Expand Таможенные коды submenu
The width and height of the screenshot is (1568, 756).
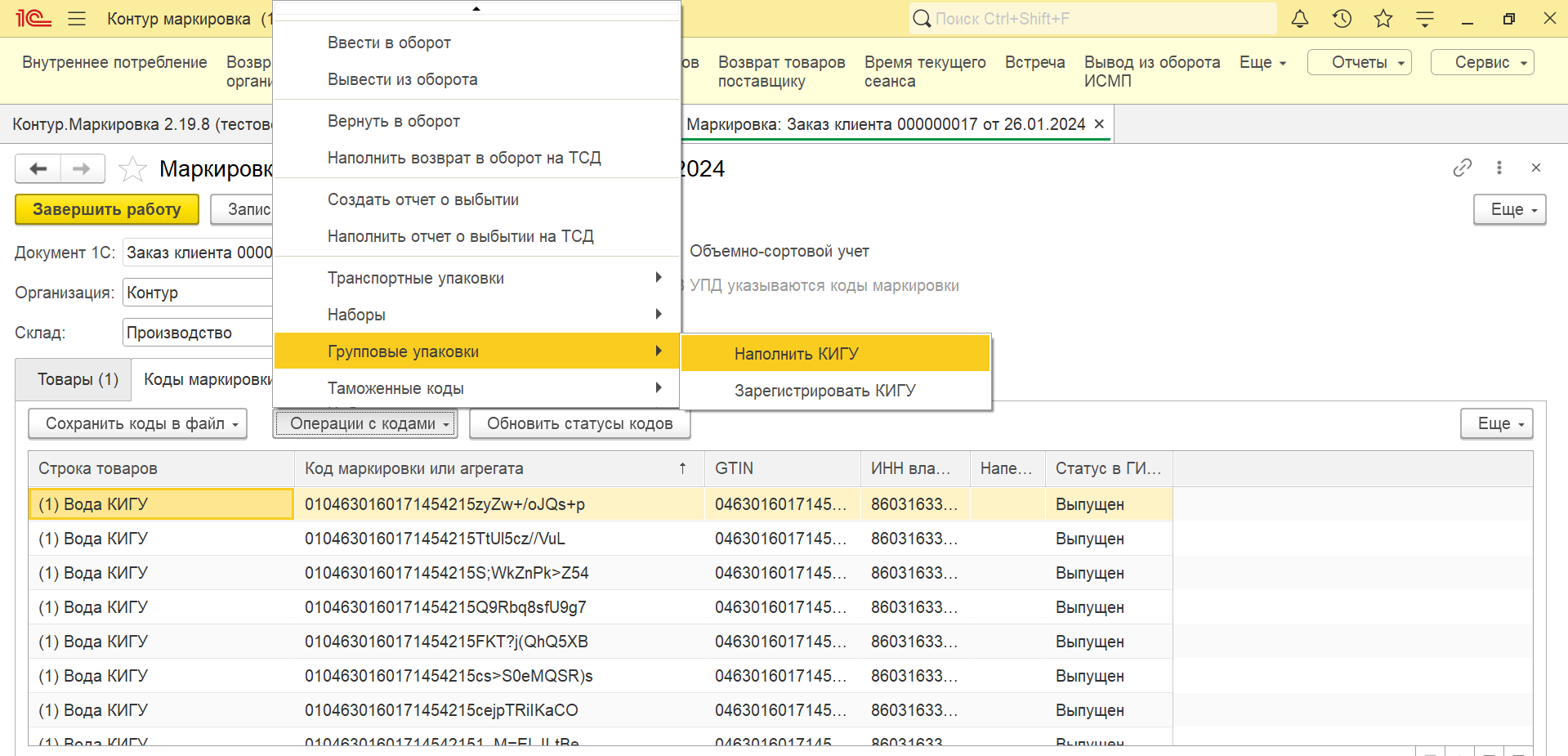click(x=476, y=388)
